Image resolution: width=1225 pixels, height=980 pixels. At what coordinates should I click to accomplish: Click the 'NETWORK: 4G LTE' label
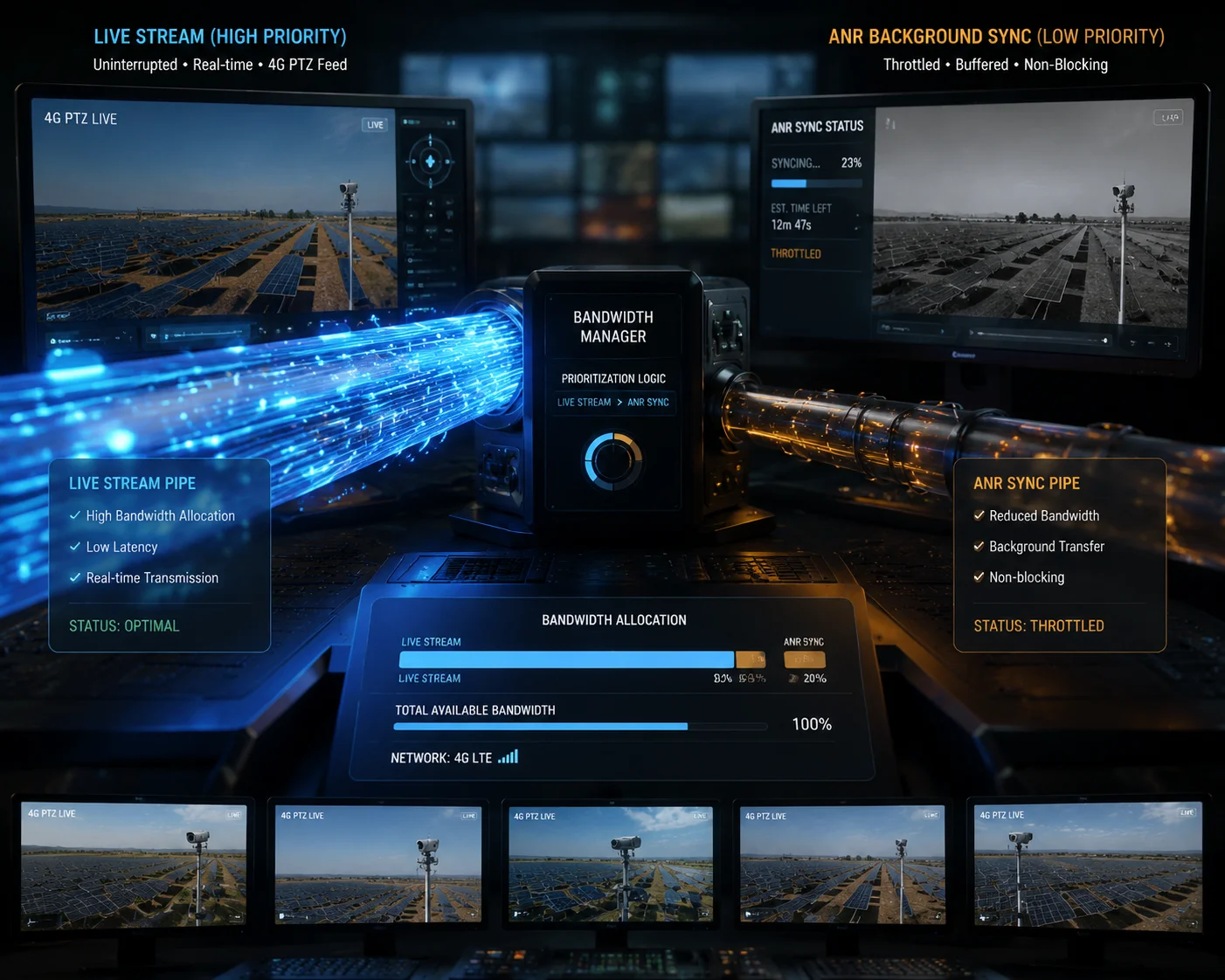pos(441,758)
